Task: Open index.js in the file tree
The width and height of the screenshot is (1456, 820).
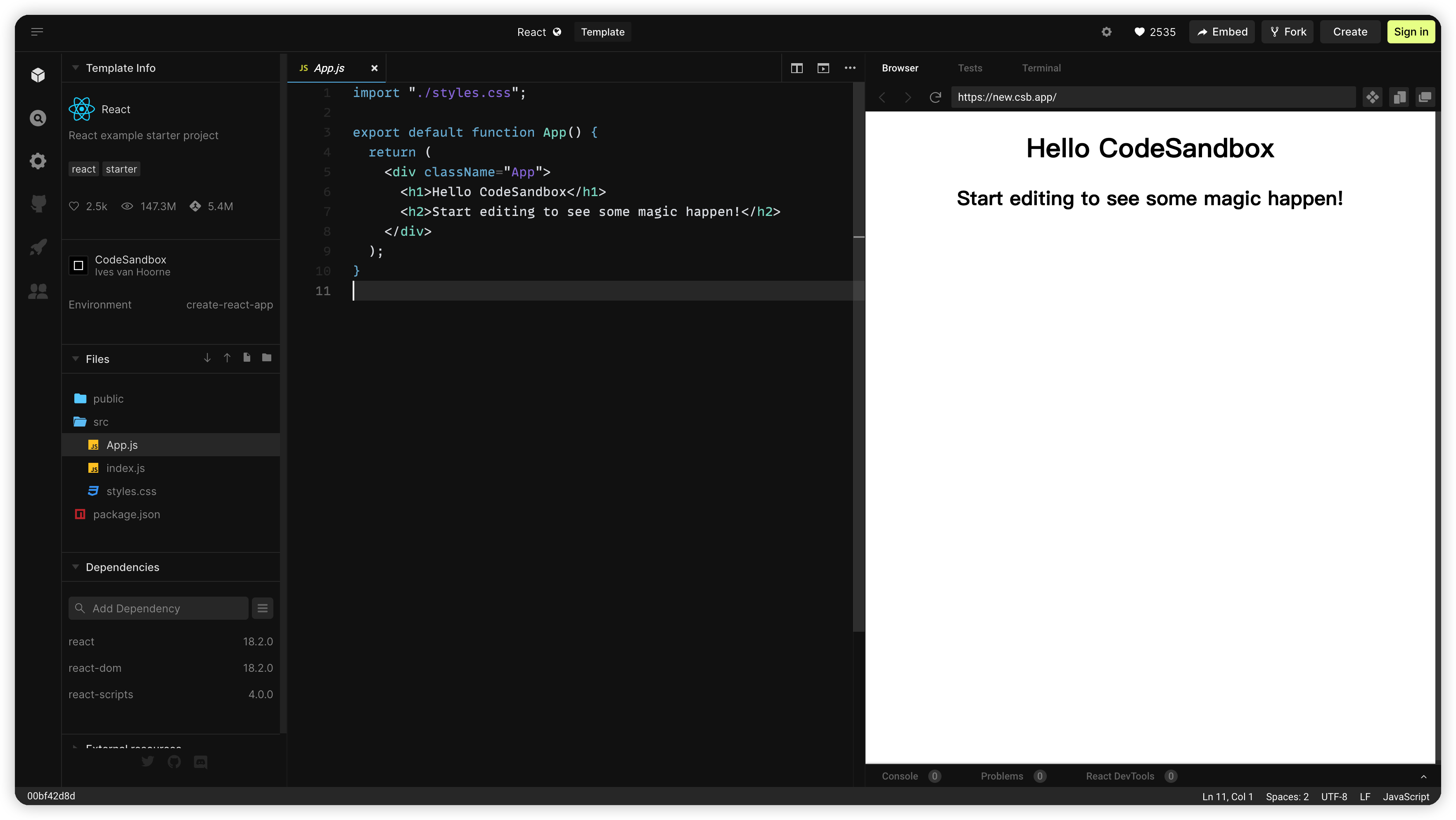Action: click(171, 469)
